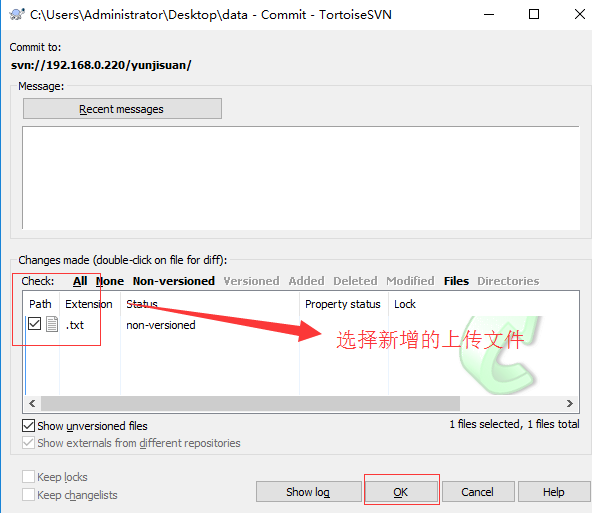Click the Modified check filter
This screenshot has height=513, width=592.
(410, 281)
